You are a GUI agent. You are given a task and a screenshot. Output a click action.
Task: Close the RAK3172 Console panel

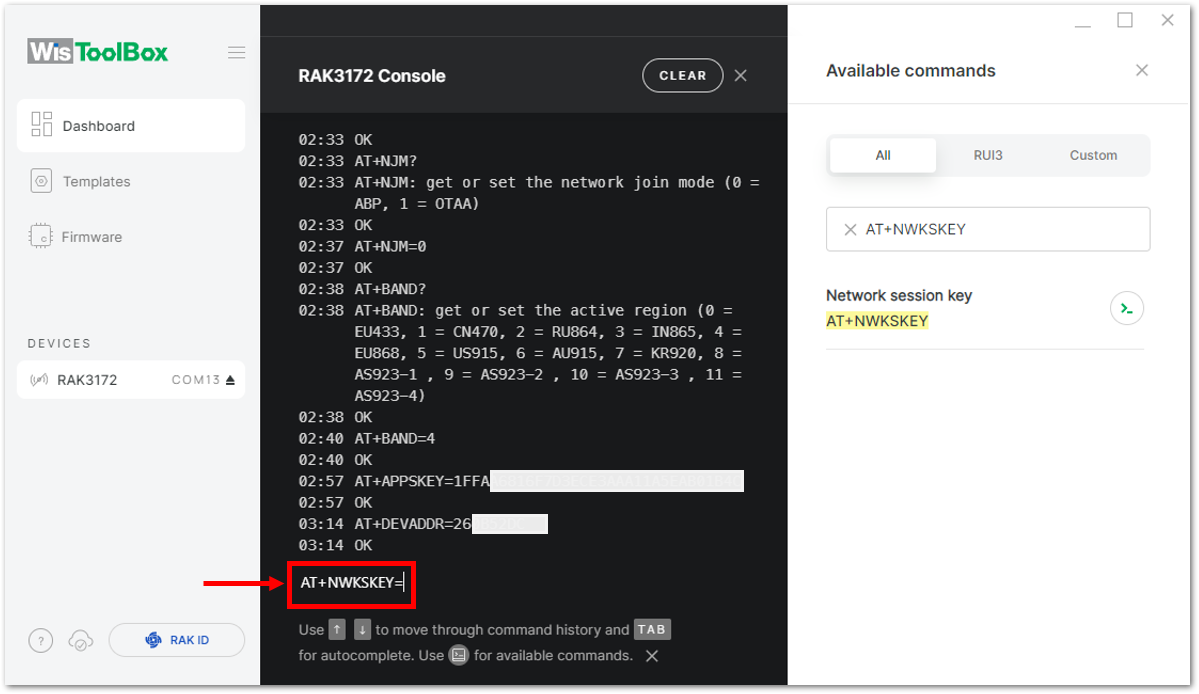[x=740, y=76]
